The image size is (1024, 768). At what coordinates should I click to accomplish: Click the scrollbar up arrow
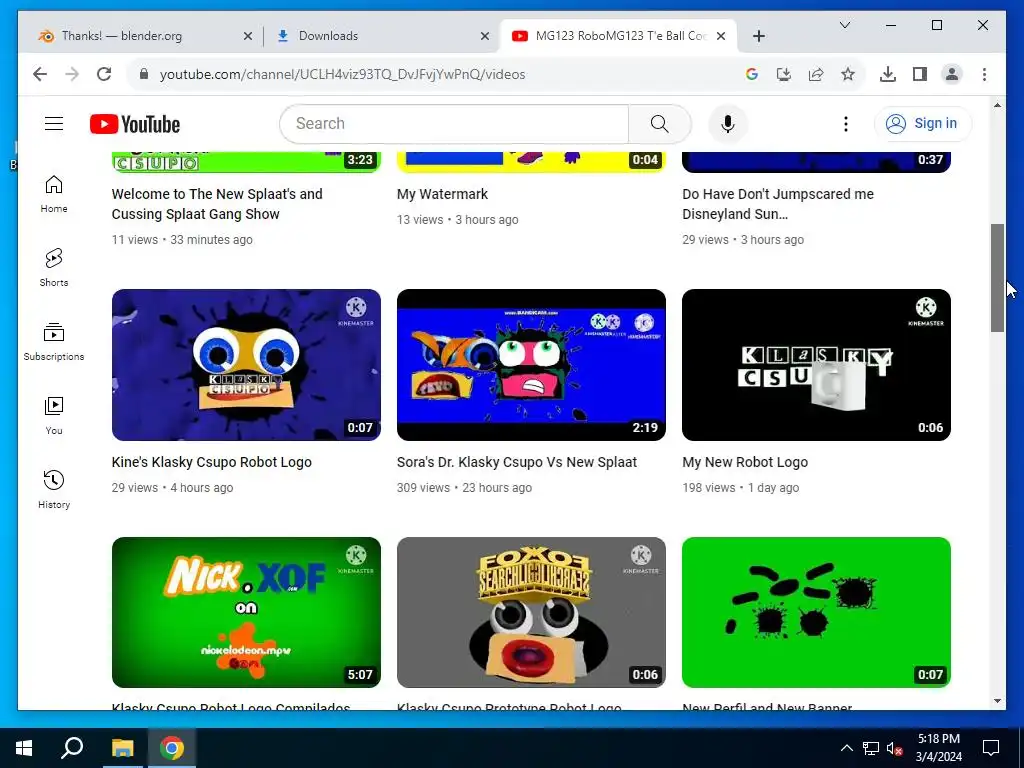click(997, 105)
